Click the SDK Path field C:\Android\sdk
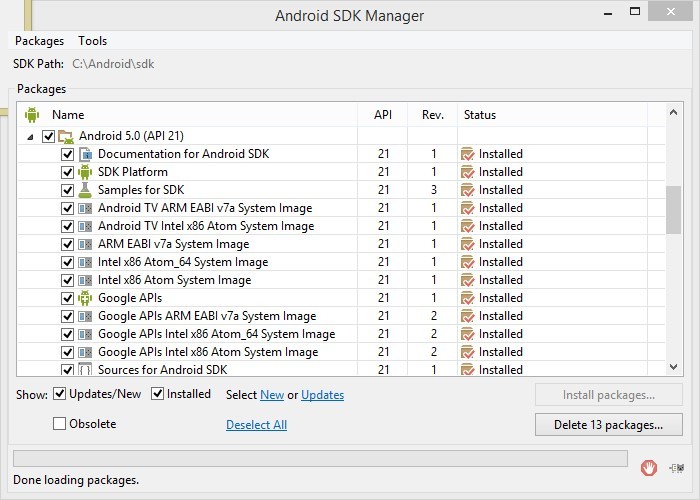Image resolution: width=700 pixels, height=500 pixels. pos(113,64)
